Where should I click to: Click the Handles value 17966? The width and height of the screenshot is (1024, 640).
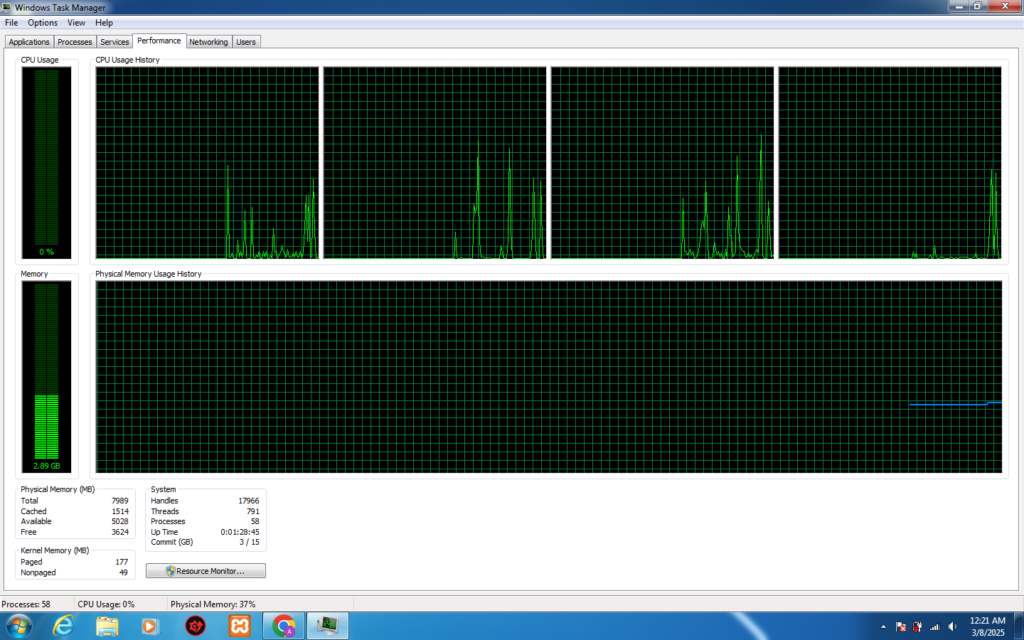(249, 501)
